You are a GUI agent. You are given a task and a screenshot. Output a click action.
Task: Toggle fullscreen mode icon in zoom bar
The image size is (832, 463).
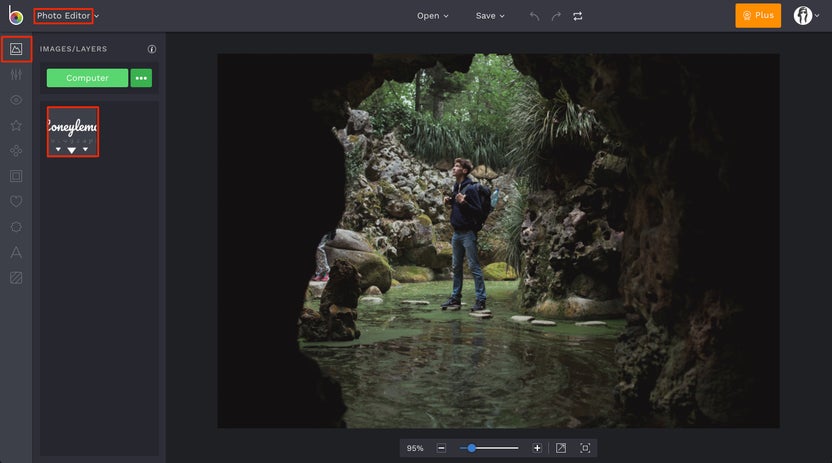pos(585,449)
